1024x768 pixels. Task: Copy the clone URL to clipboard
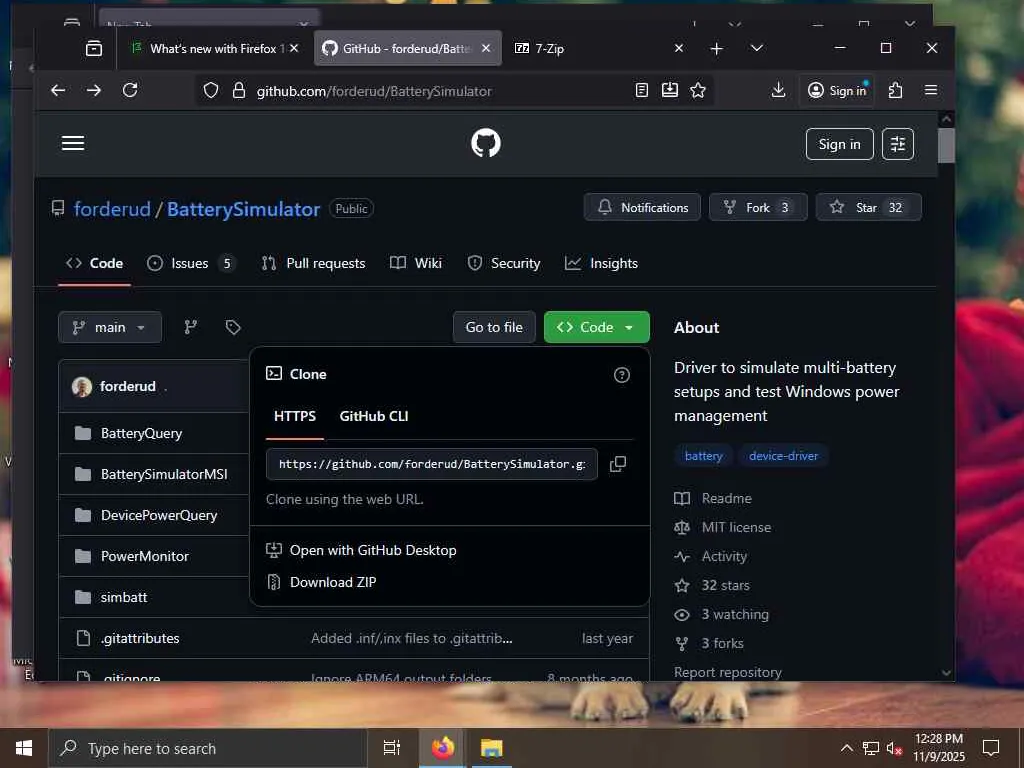pyautogui.click(x=618, y=464)
